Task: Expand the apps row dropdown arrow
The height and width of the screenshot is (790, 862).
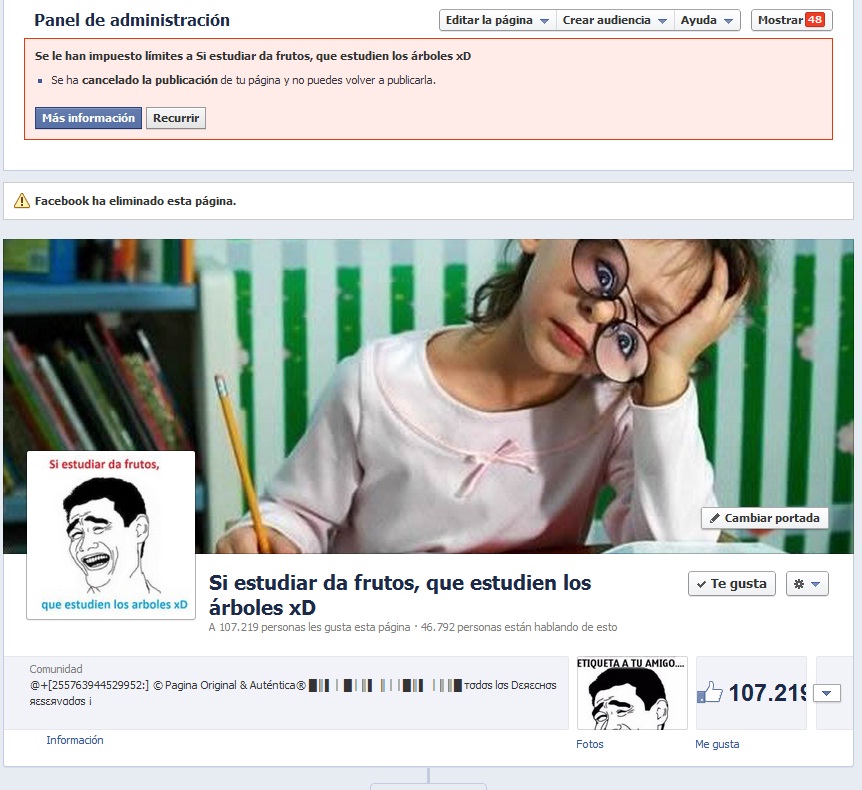Action: pyautogui.click(x=827, y=693)
